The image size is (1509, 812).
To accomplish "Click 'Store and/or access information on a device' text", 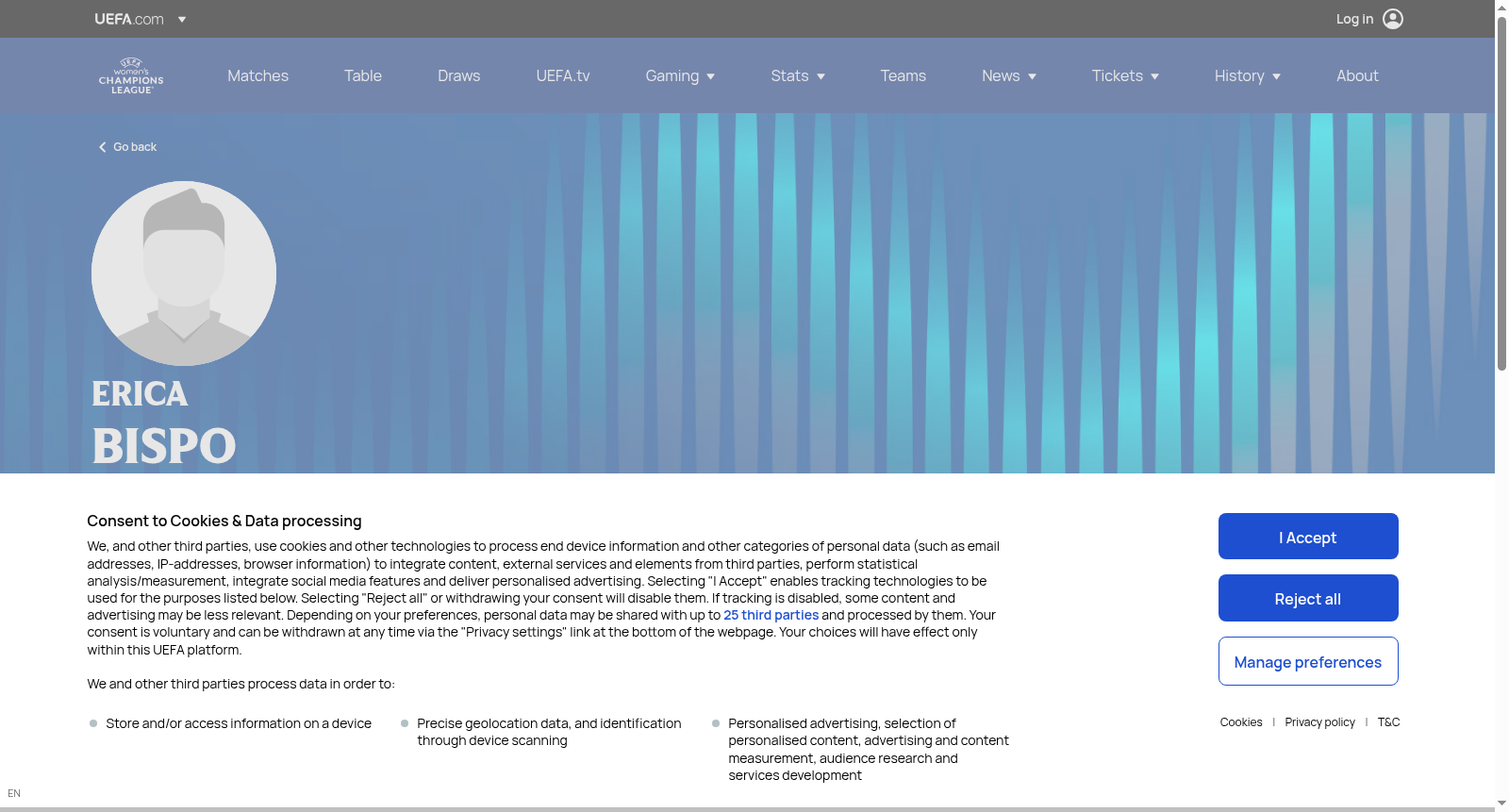I will coord(239,723).
